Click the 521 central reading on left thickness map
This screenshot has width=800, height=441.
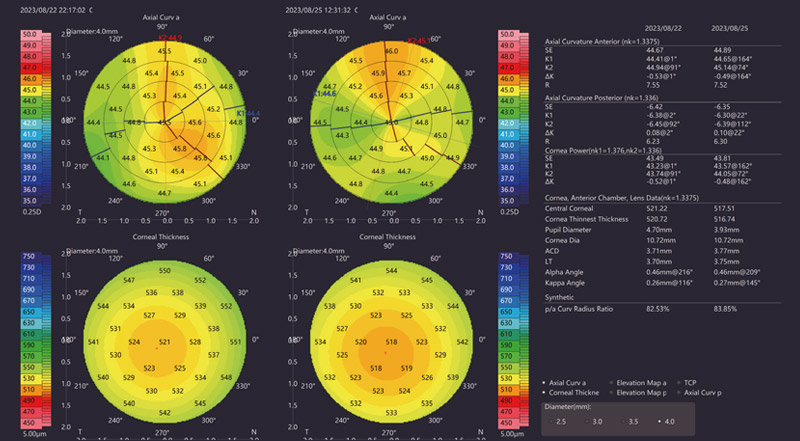point(165,341)
